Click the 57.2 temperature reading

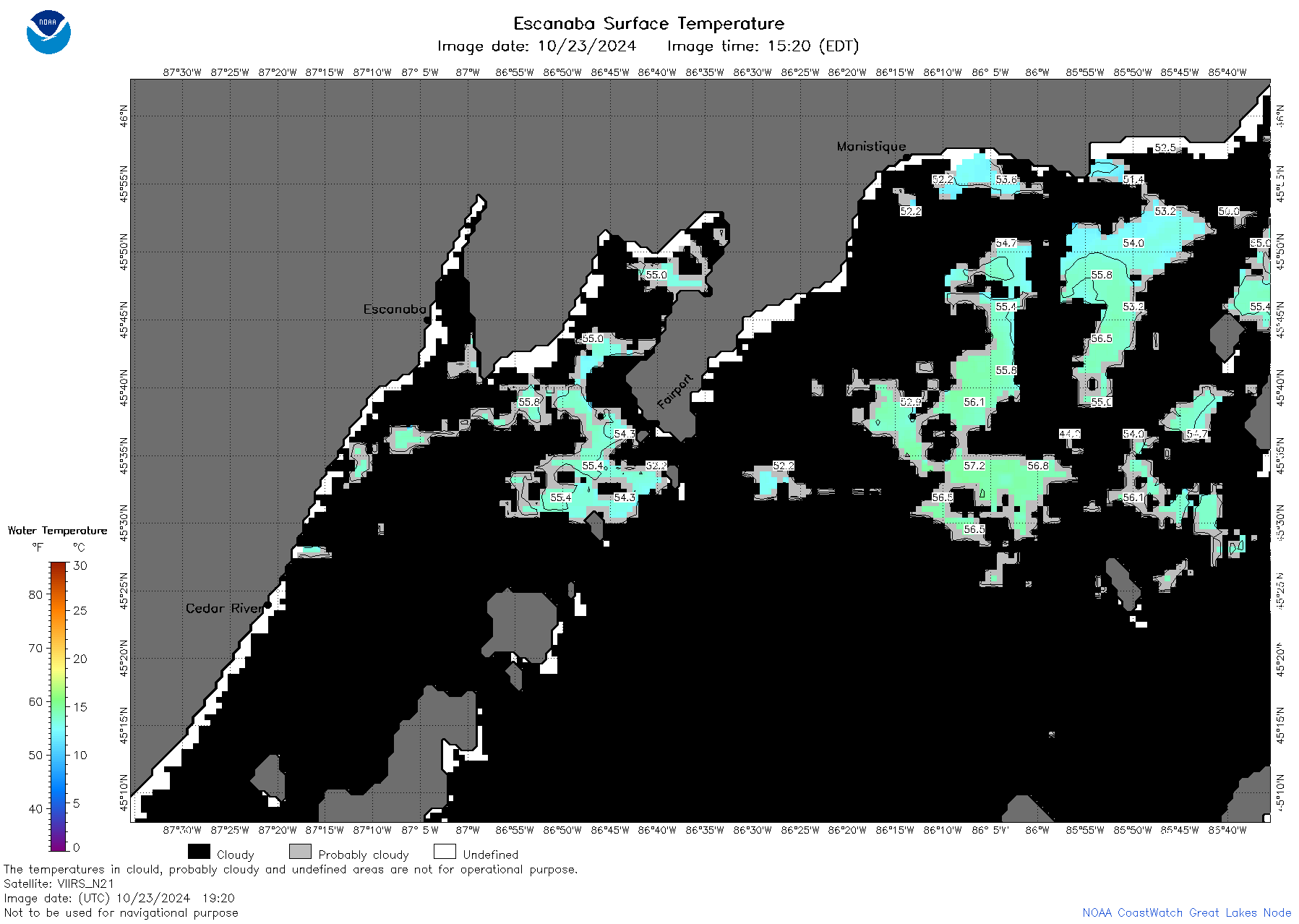coord(974,466)
